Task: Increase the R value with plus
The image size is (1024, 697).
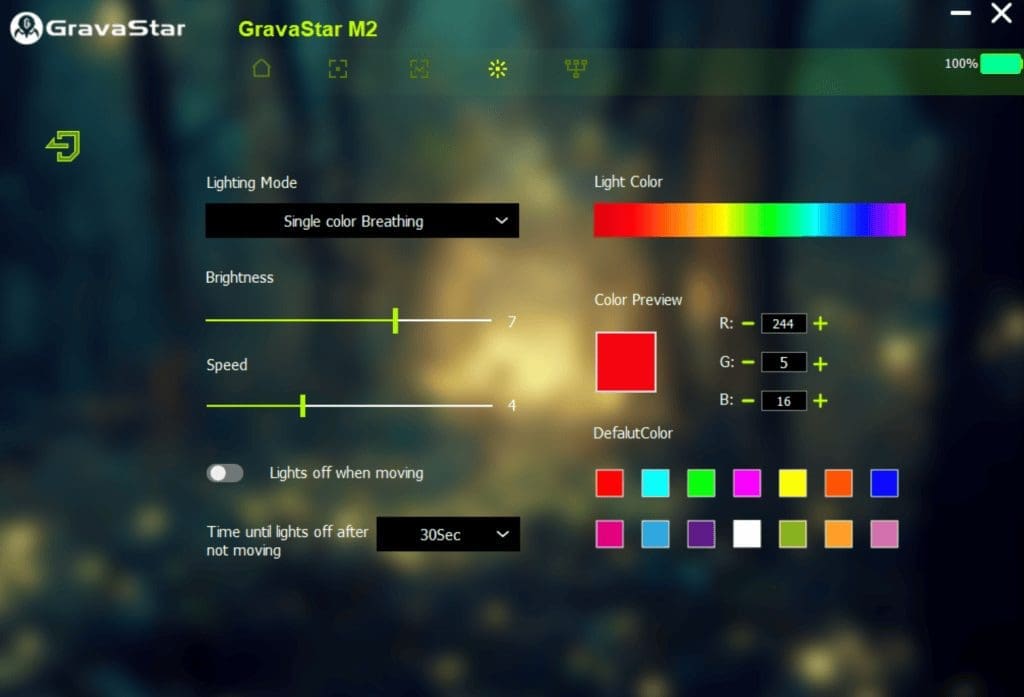Action: (x=821, y=323)
